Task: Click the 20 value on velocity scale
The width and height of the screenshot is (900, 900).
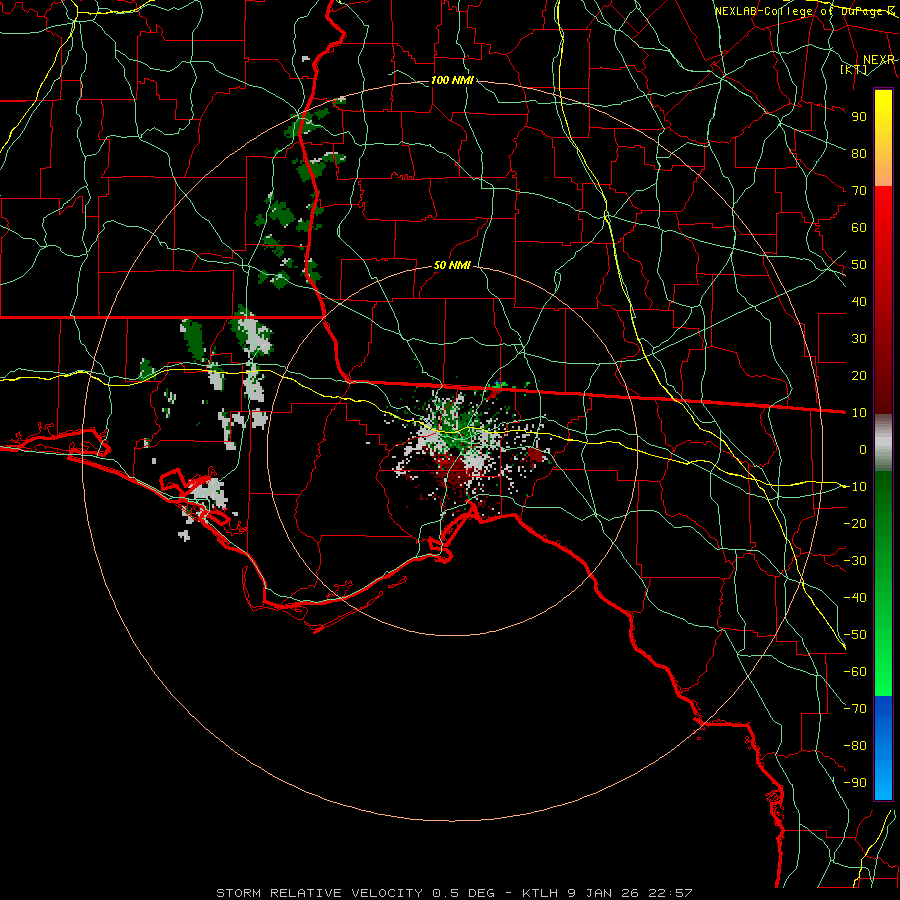Action: 859,376
